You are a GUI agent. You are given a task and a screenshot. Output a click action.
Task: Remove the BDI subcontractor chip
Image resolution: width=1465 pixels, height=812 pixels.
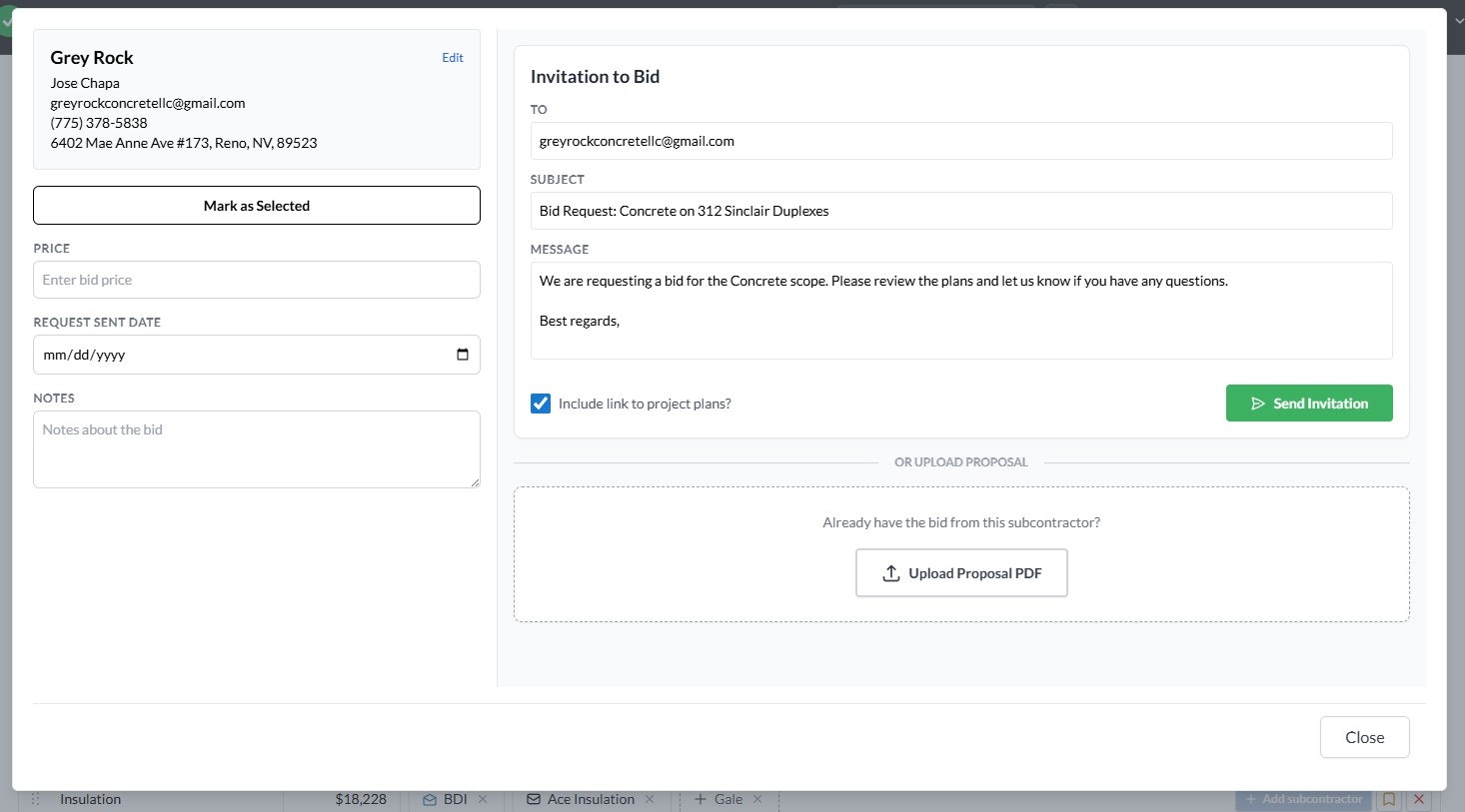[x=483, y=799]
